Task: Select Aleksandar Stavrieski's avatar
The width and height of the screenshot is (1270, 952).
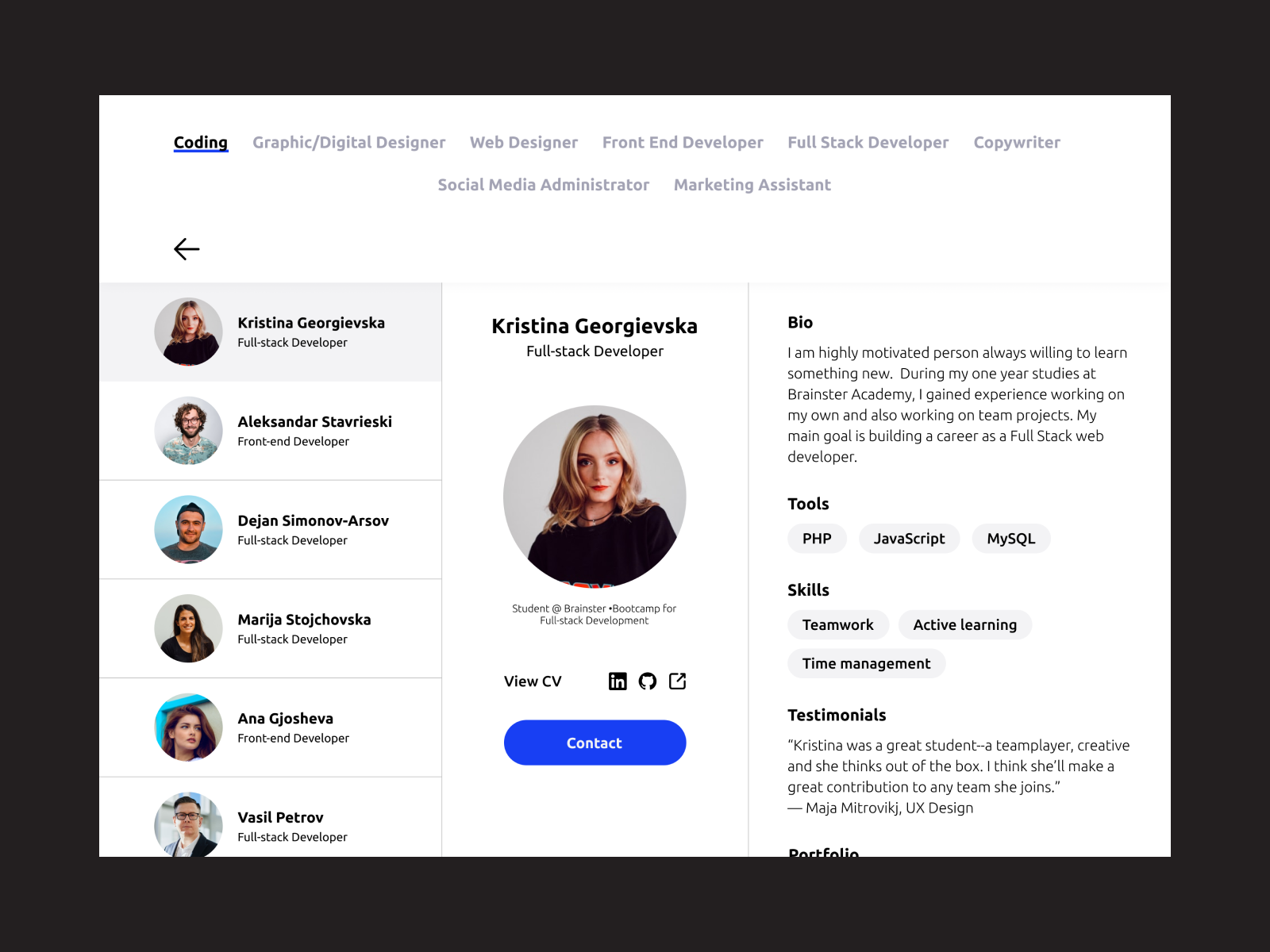Action: 189,431
